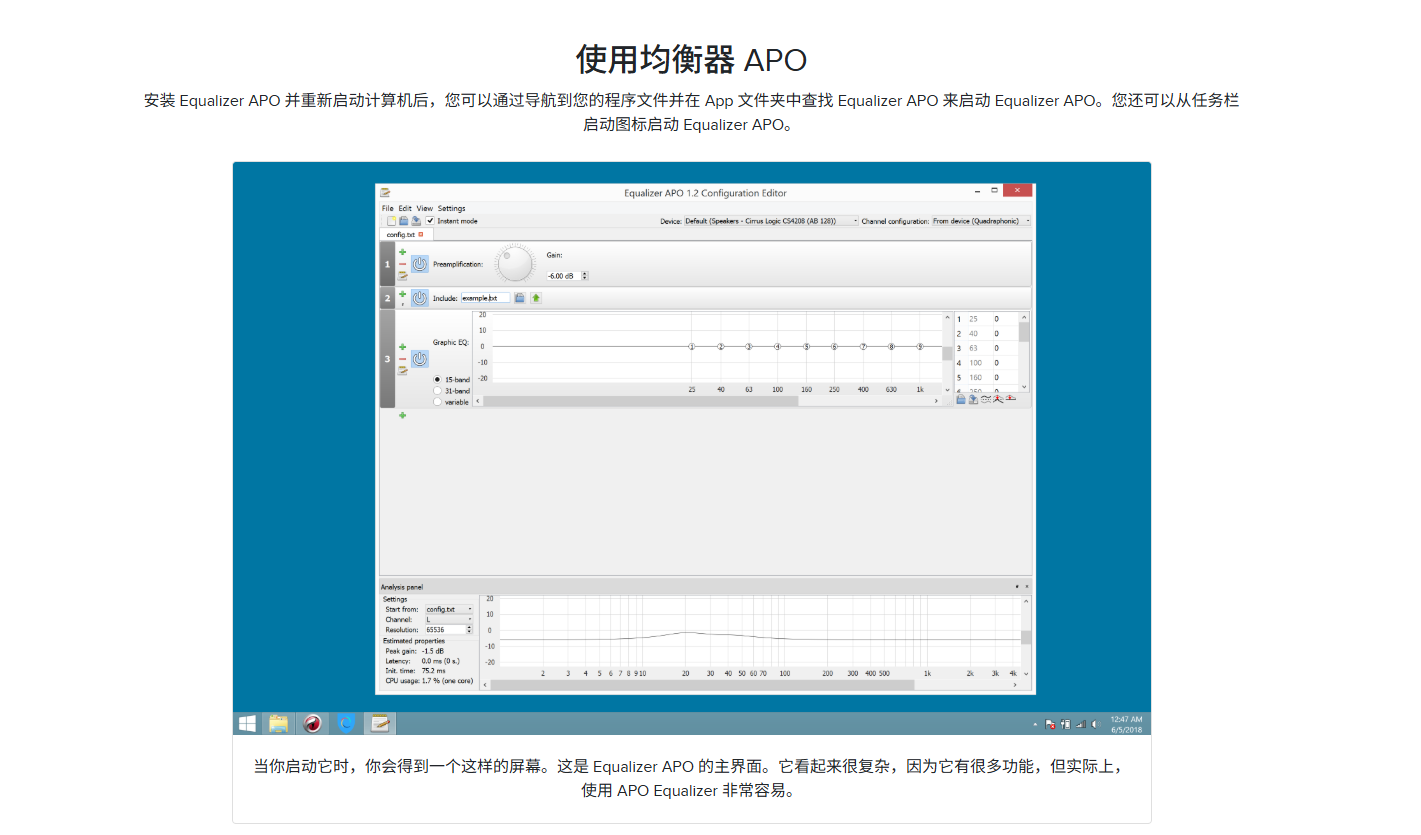1421x835 pixels.
Task: Click the volume icon in system tray
Action: [1095, 724]
